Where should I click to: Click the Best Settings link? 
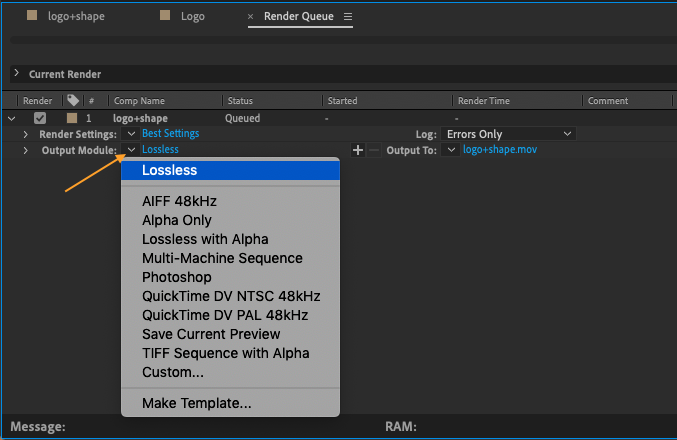(x=170, y=134)
